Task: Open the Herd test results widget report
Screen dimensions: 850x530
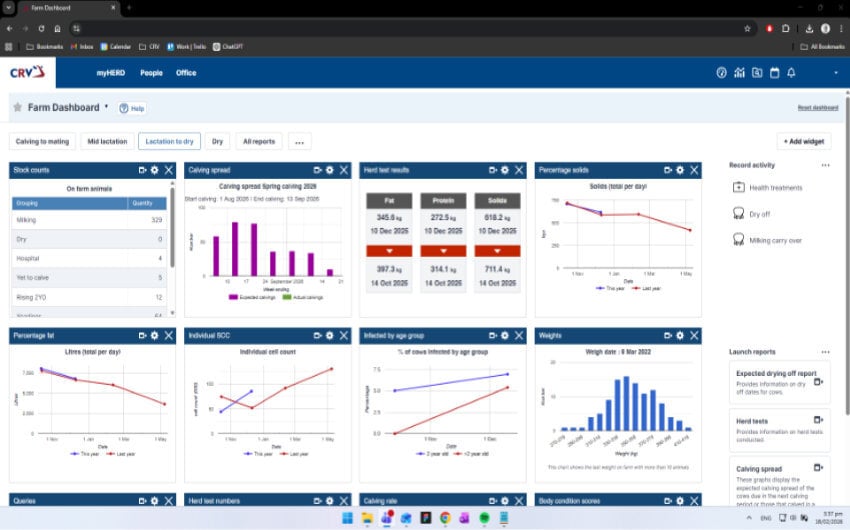Action: pos(491,171)
